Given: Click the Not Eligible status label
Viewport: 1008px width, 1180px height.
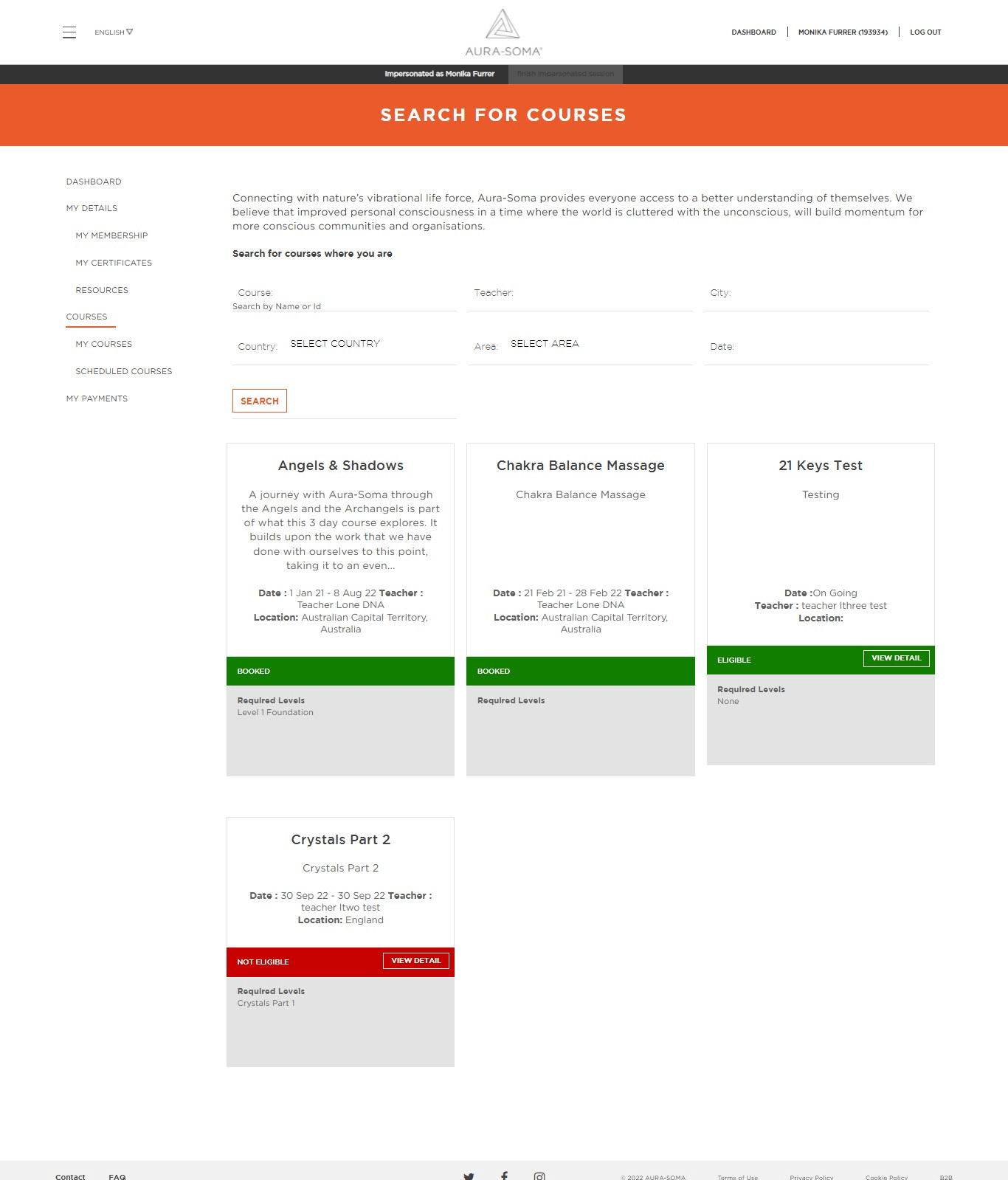Looking at the screenshot, I should click(263, 962).
